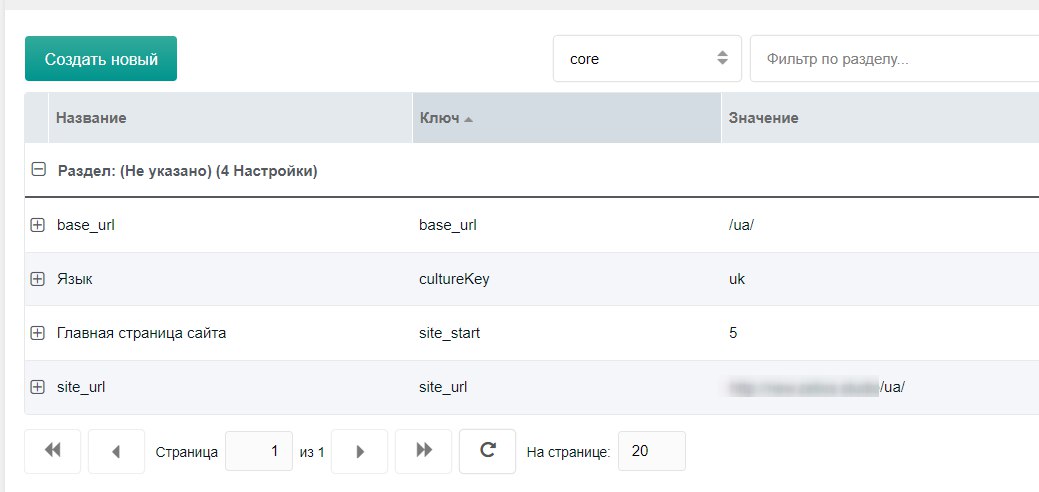Select the 'base_url' name cell

[x=86, y=225]
